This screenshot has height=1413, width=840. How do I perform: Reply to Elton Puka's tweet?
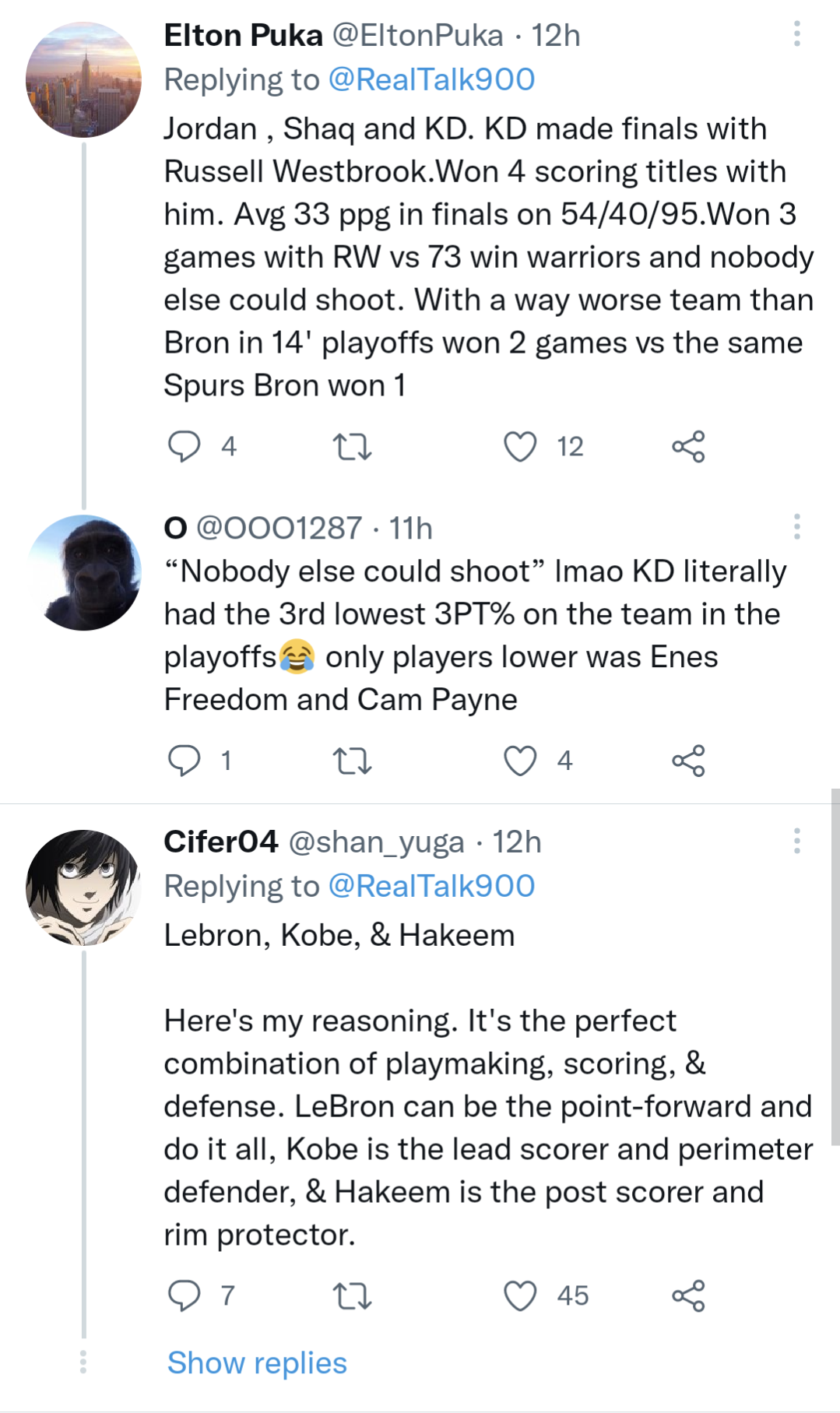pyautogui.click(x=185, y=447)
